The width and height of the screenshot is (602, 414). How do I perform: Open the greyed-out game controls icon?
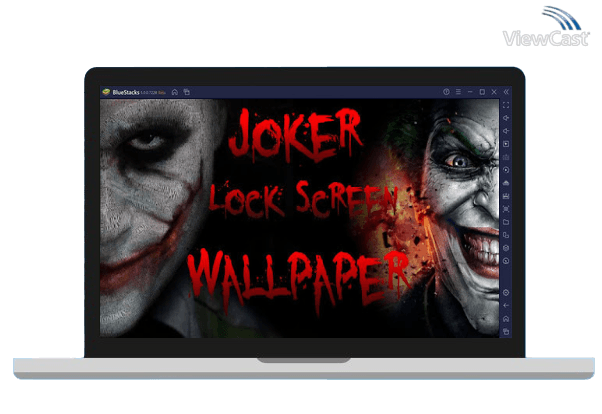pyautogui.click(x=506, y=157)
